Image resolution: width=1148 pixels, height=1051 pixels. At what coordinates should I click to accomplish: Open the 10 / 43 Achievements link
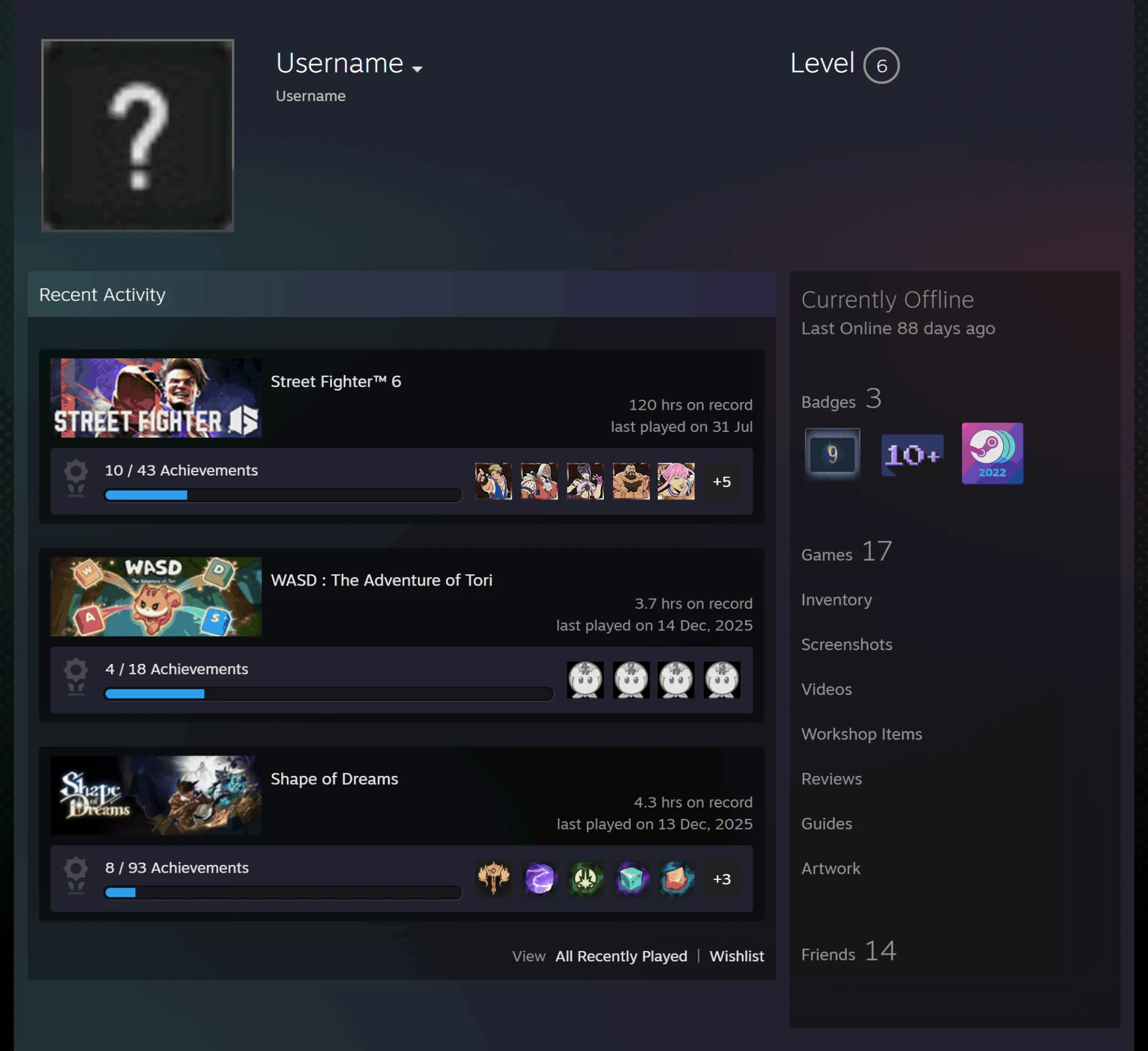(x=181, y=470)
